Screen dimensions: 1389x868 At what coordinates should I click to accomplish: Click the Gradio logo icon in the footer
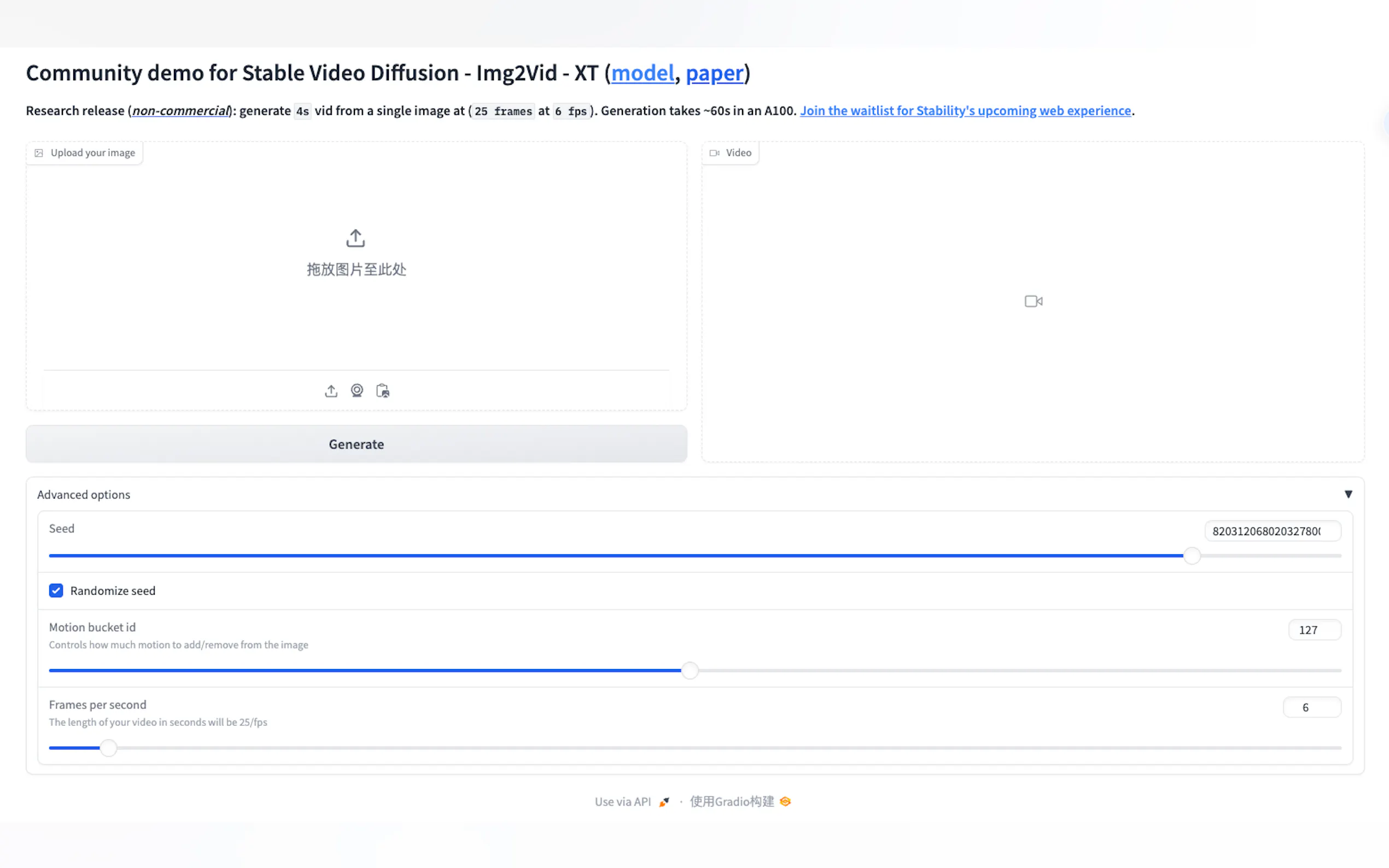coord(785,801)
